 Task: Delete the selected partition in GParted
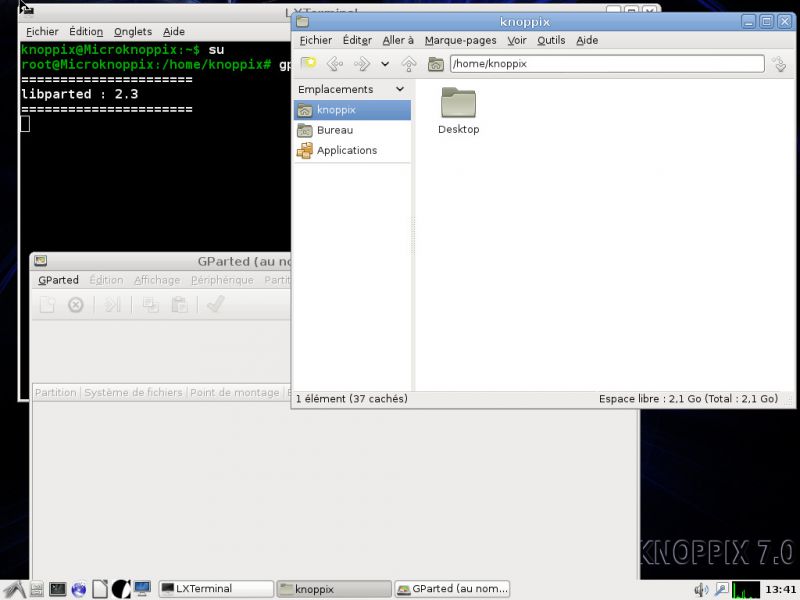pos(76,306)
